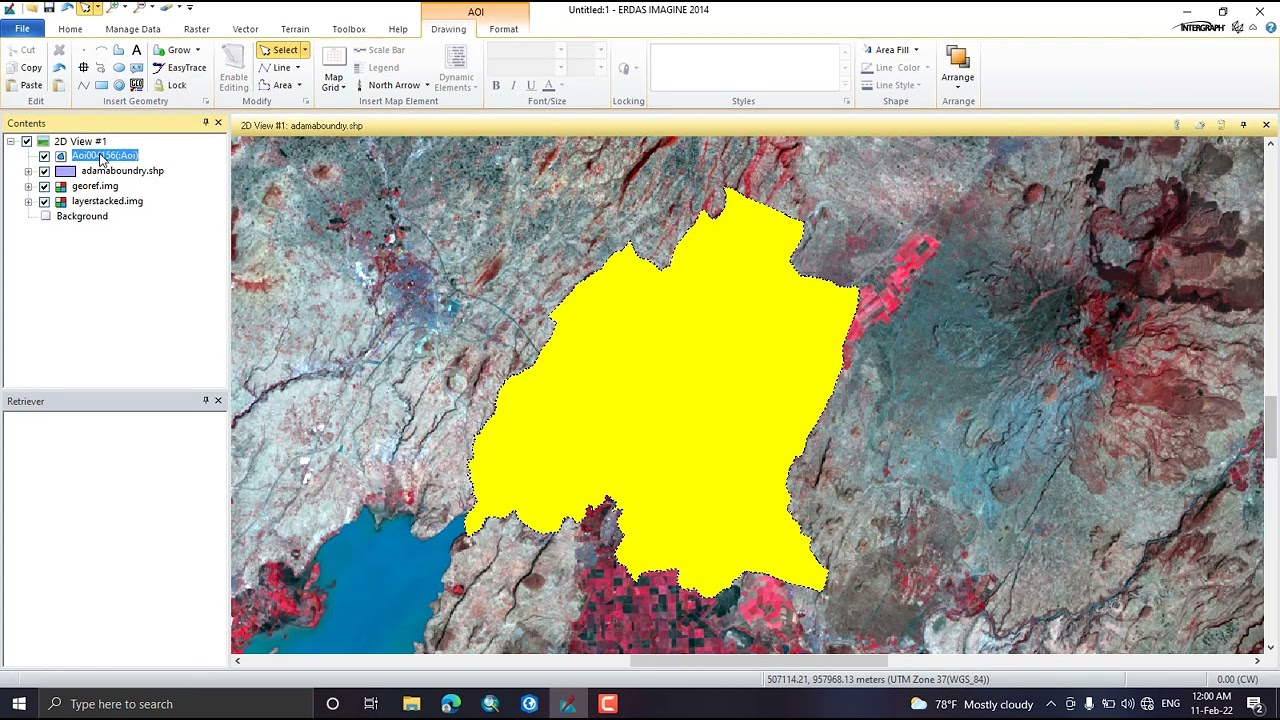Expand the layerstacked.img tree node
The height and width of the screenshot is (720, 1280).
[x=28, y=201]
